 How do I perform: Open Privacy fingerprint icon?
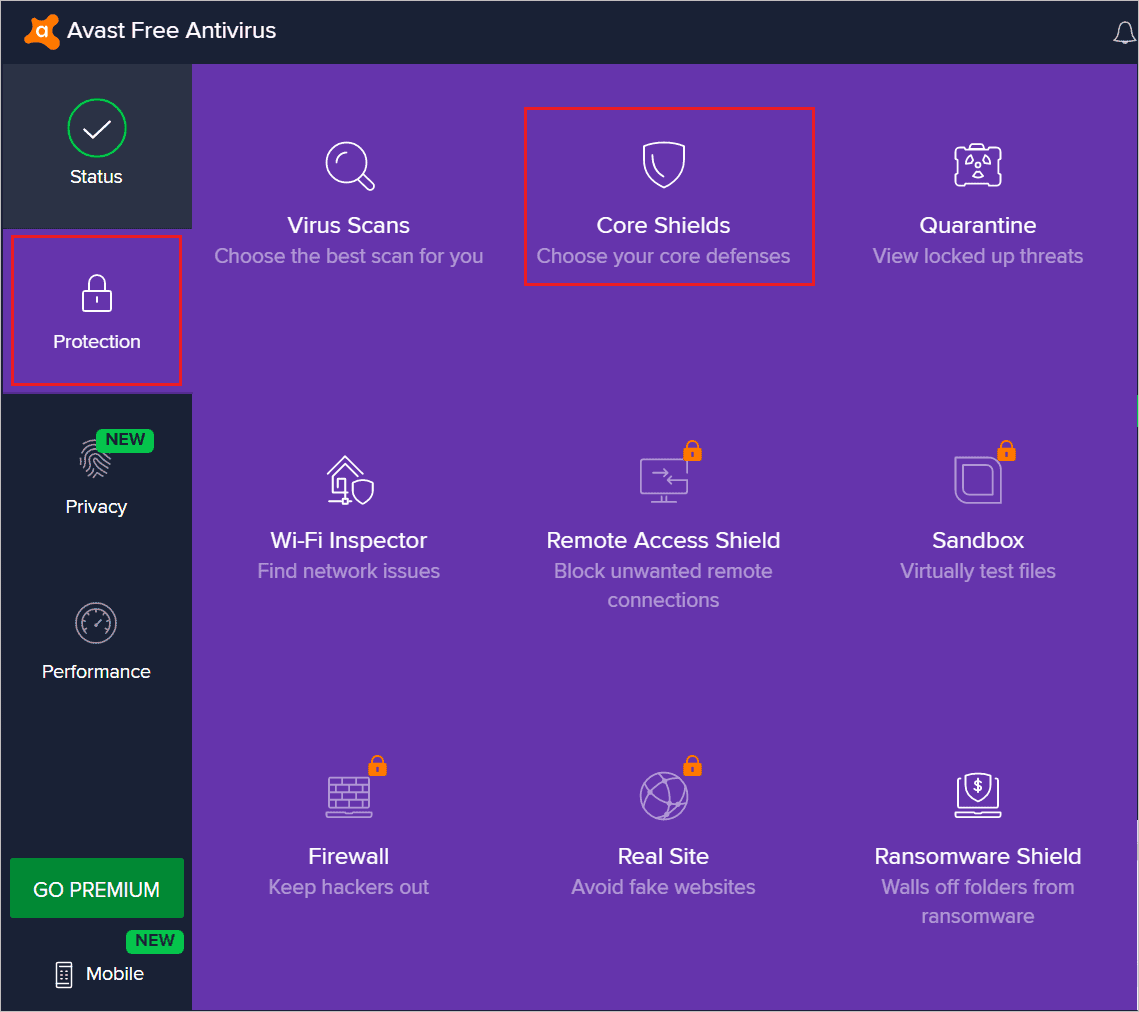point(95,459)
